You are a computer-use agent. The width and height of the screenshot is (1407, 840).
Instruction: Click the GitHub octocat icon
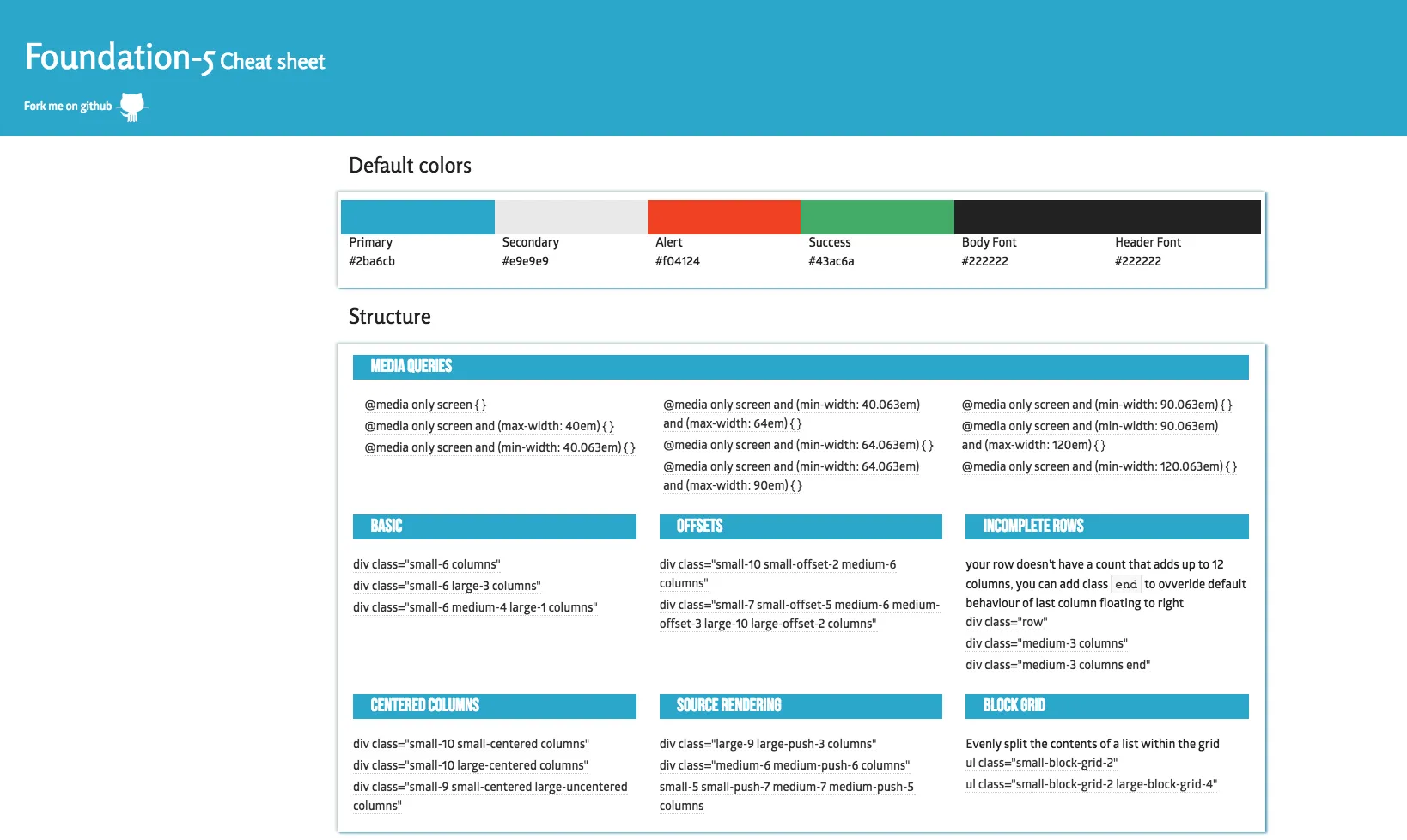pyautogui.click(x=132, y=107)
